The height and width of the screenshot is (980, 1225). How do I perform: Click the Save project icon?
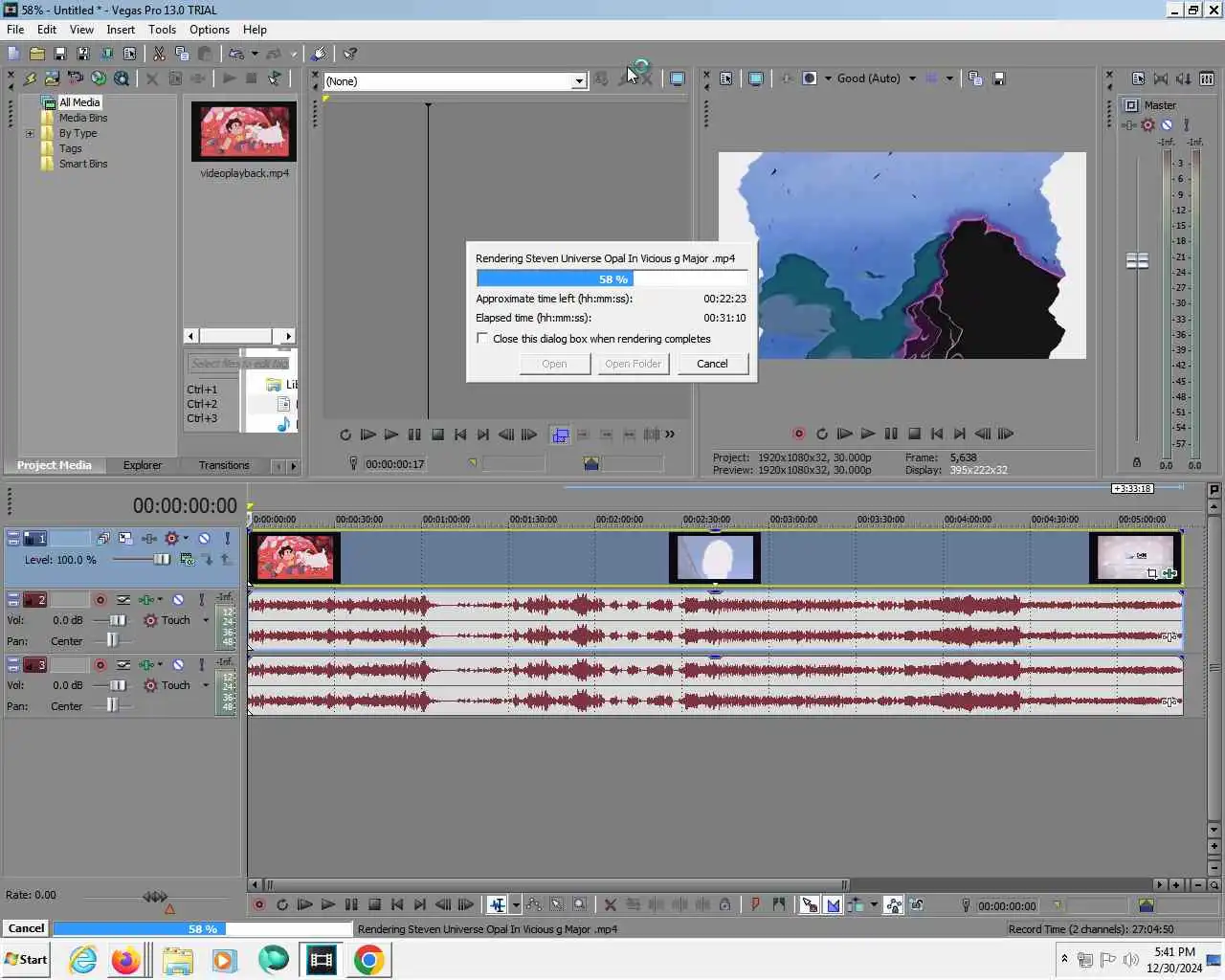coord(59,54)
